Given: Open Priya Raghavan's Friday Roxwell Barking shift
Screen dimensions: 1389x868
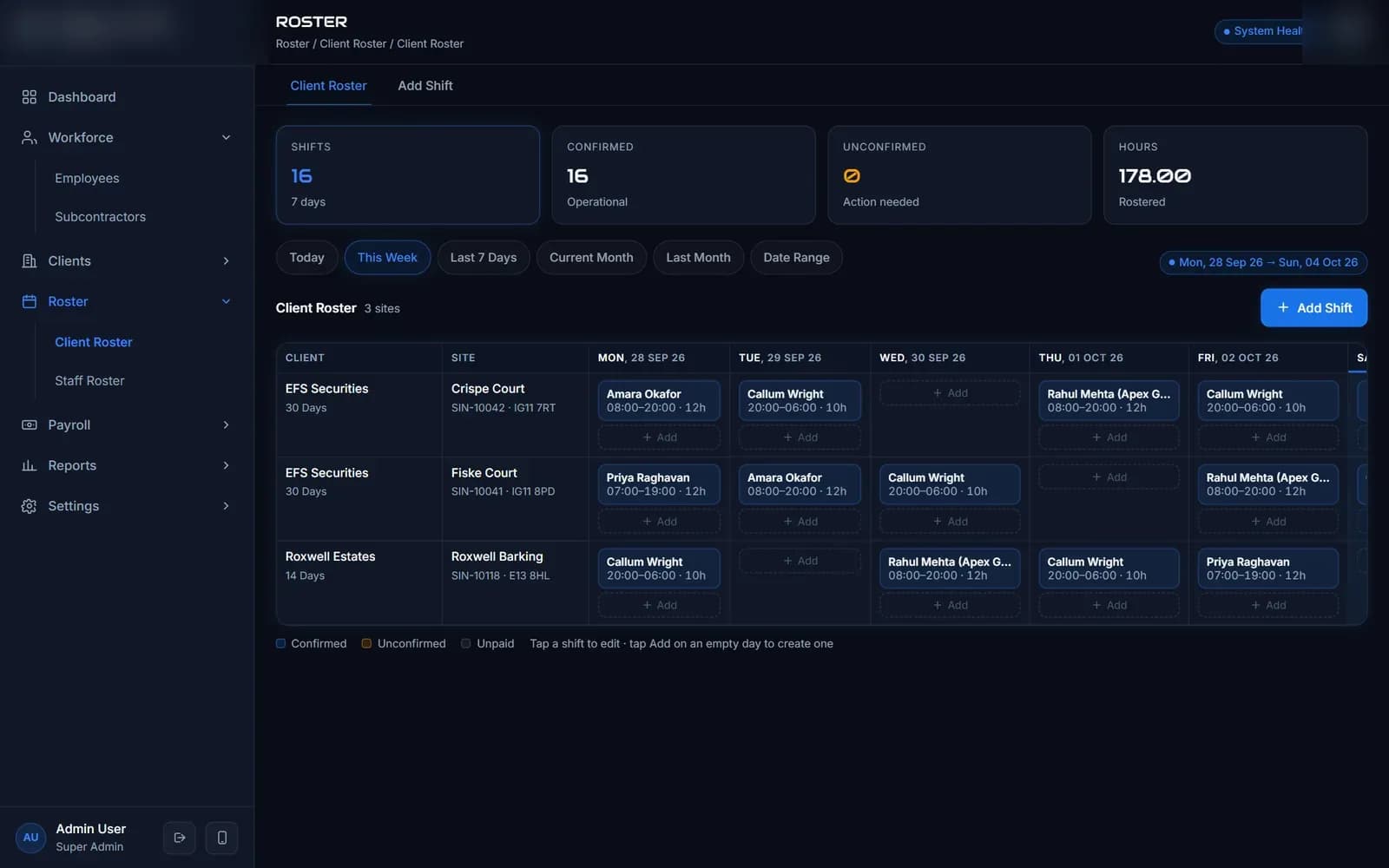Looking at the screenshot, I should [1267, 569].
